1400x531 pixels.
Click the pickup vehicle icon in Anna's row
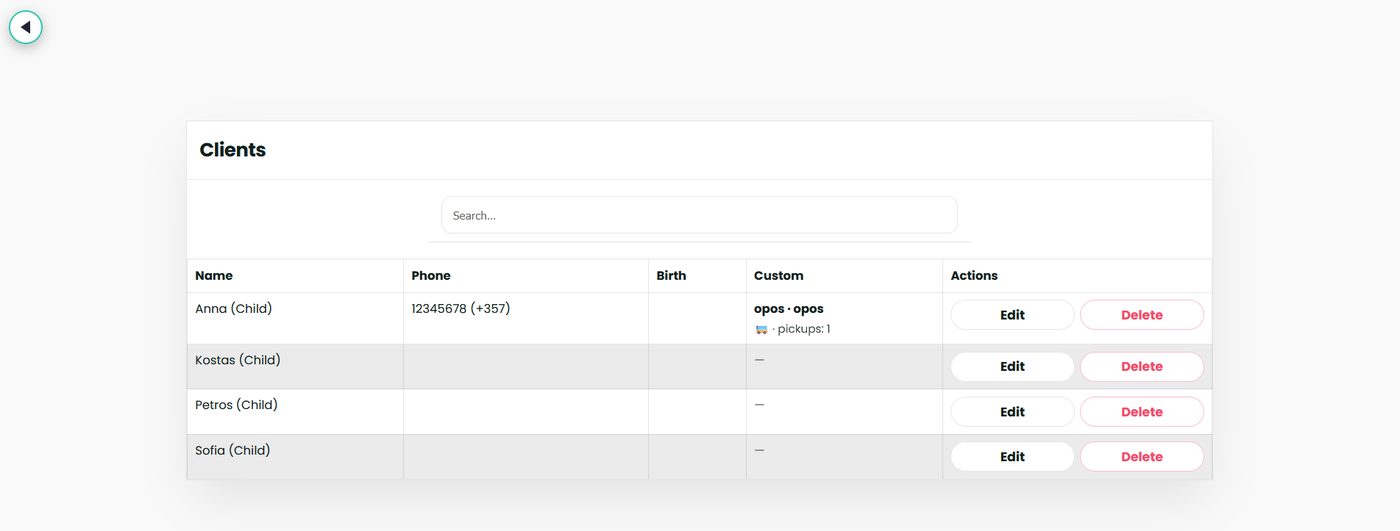click(761, 329)
